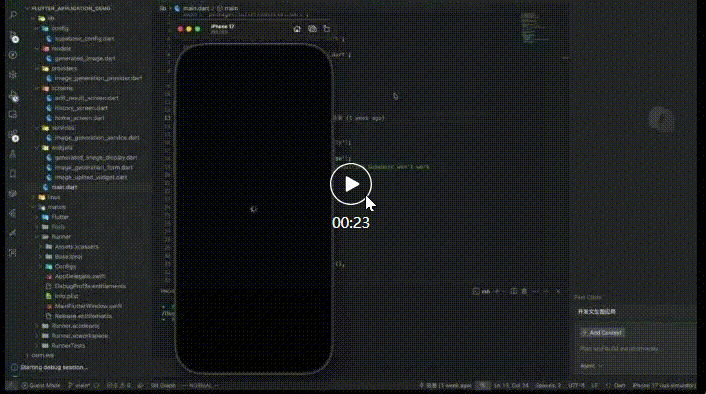The height and width of the screenshot is (394, 706).
Task: Collapse the config folder
Action: point(60,29)
